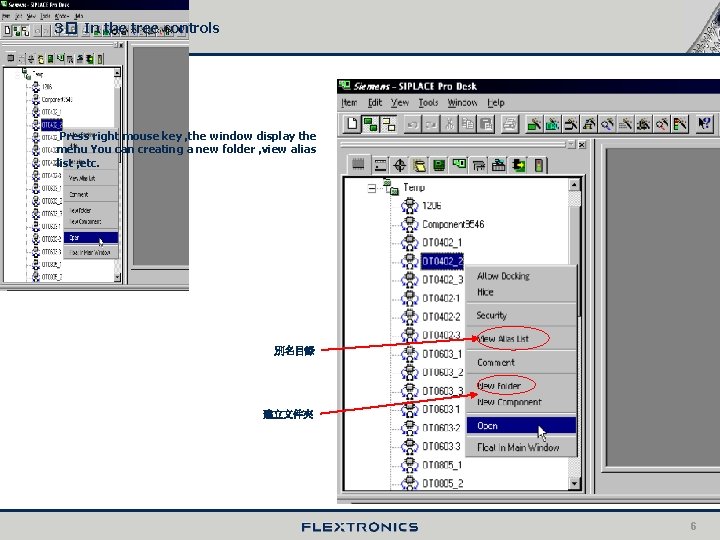The height and width of the screenshot is (540, 720).
Task: Launch the blue magnifier wizard icon
Action: pos(608,124)
